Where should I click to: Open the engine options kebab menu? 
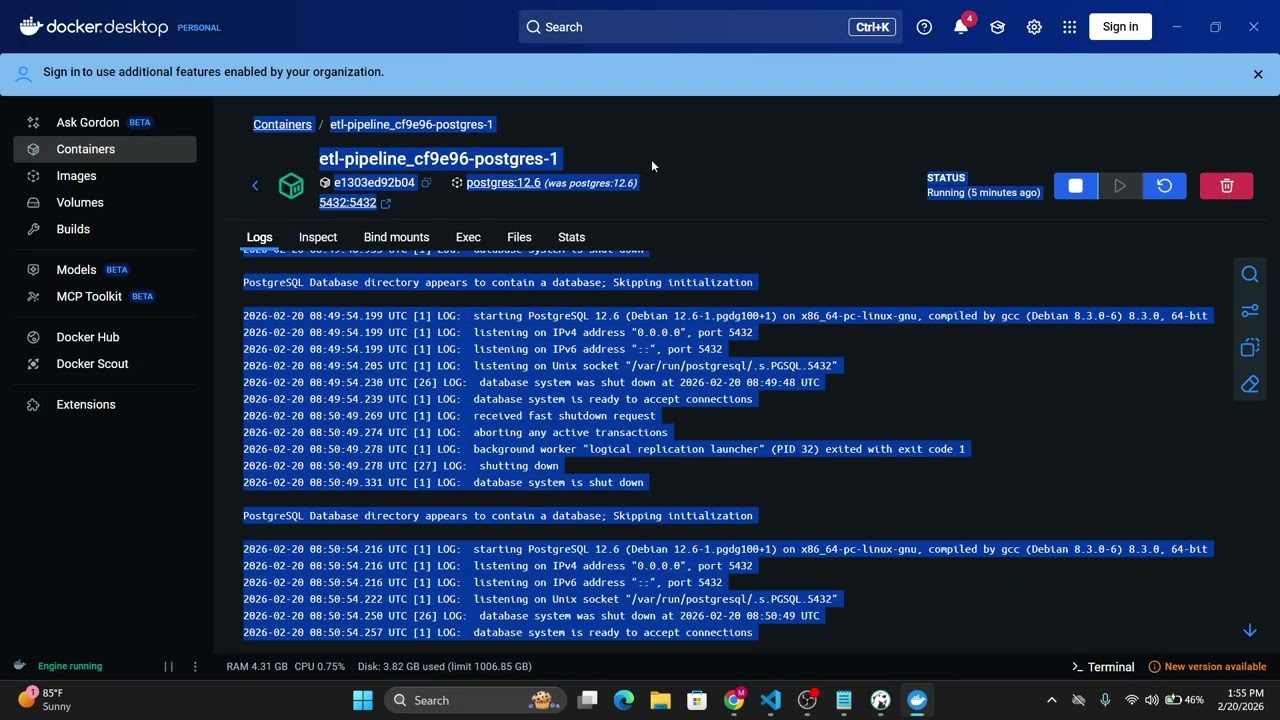195,666
